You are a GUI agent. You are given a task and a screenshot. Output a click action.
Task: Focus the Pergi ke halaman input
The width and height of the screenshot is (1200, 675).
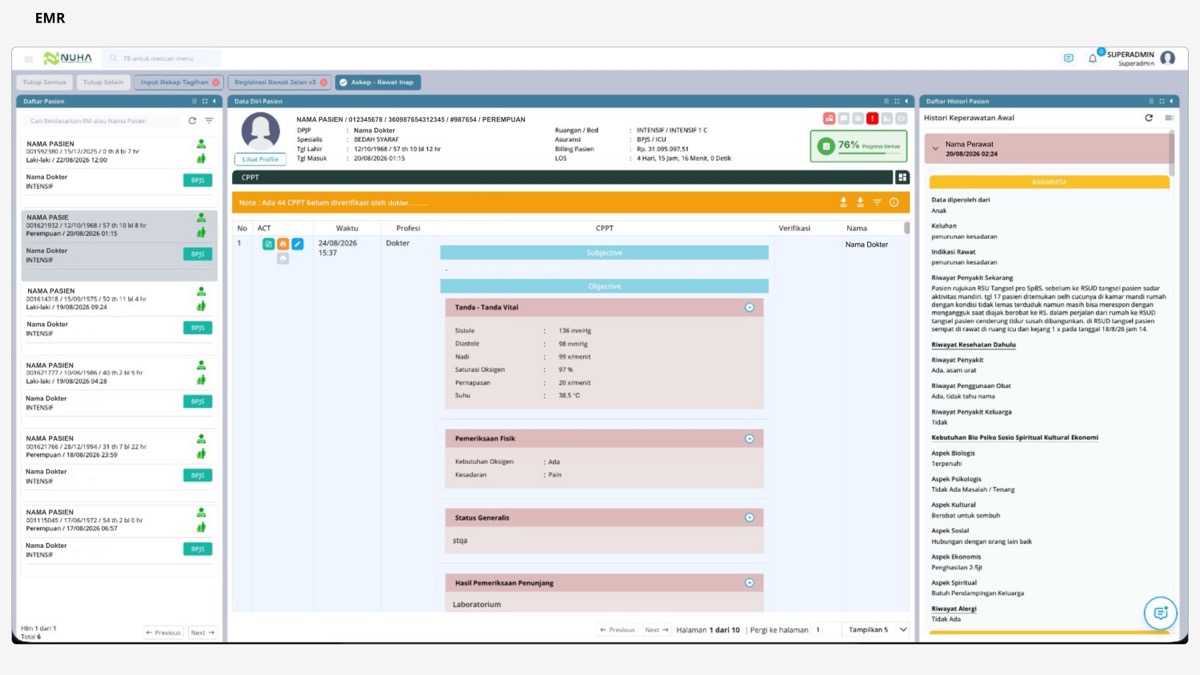[x=828, y=630]
